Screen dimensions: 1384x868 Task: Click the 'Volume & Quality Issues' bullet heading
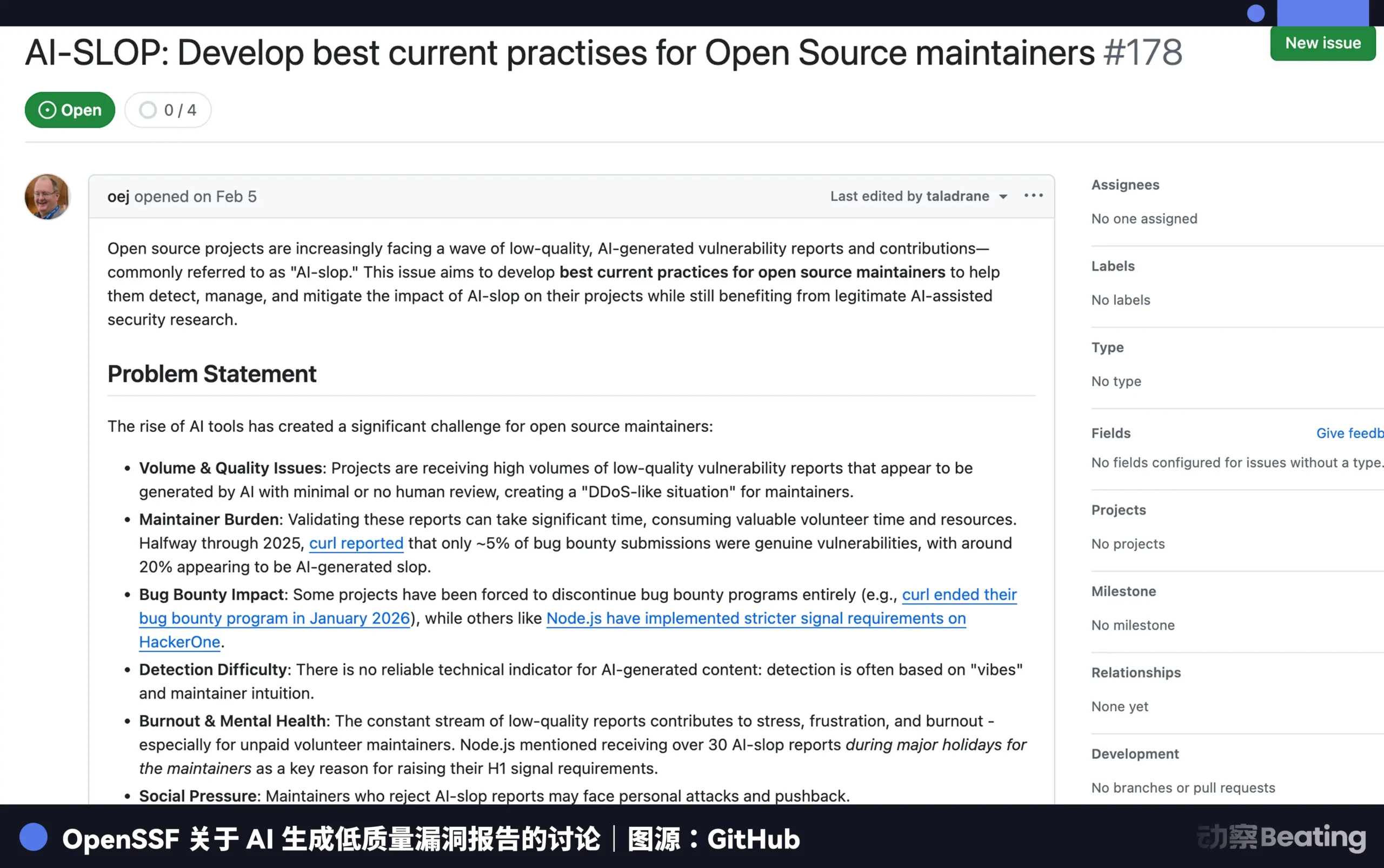click(230, 468)
